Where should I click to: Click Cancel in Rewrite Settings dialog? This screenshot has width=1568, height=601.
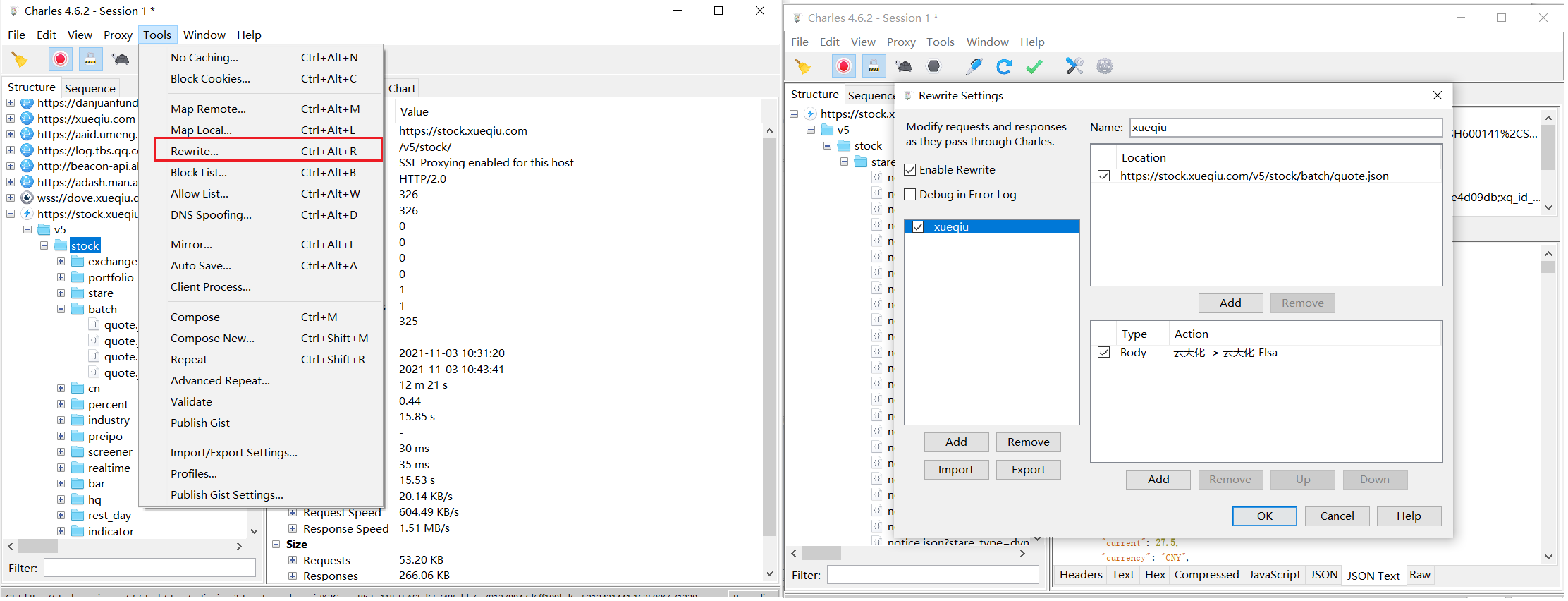[x=1337, y=516]
